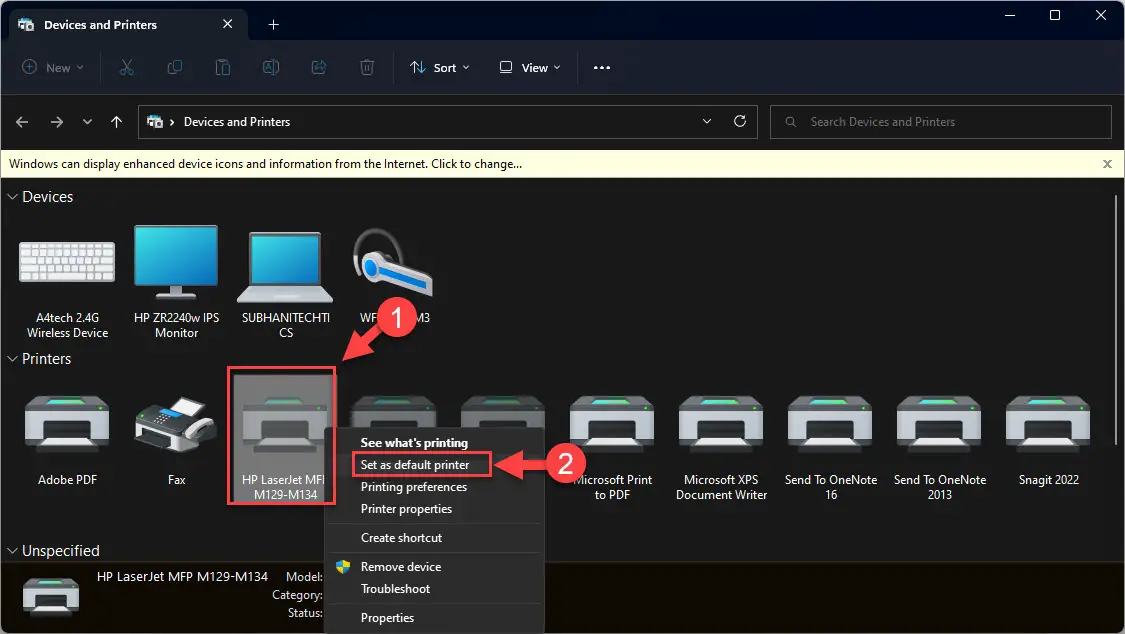Open the See more ellipsis toolbar menu
Screen dimensions: 1125x634
click(601, 67)
